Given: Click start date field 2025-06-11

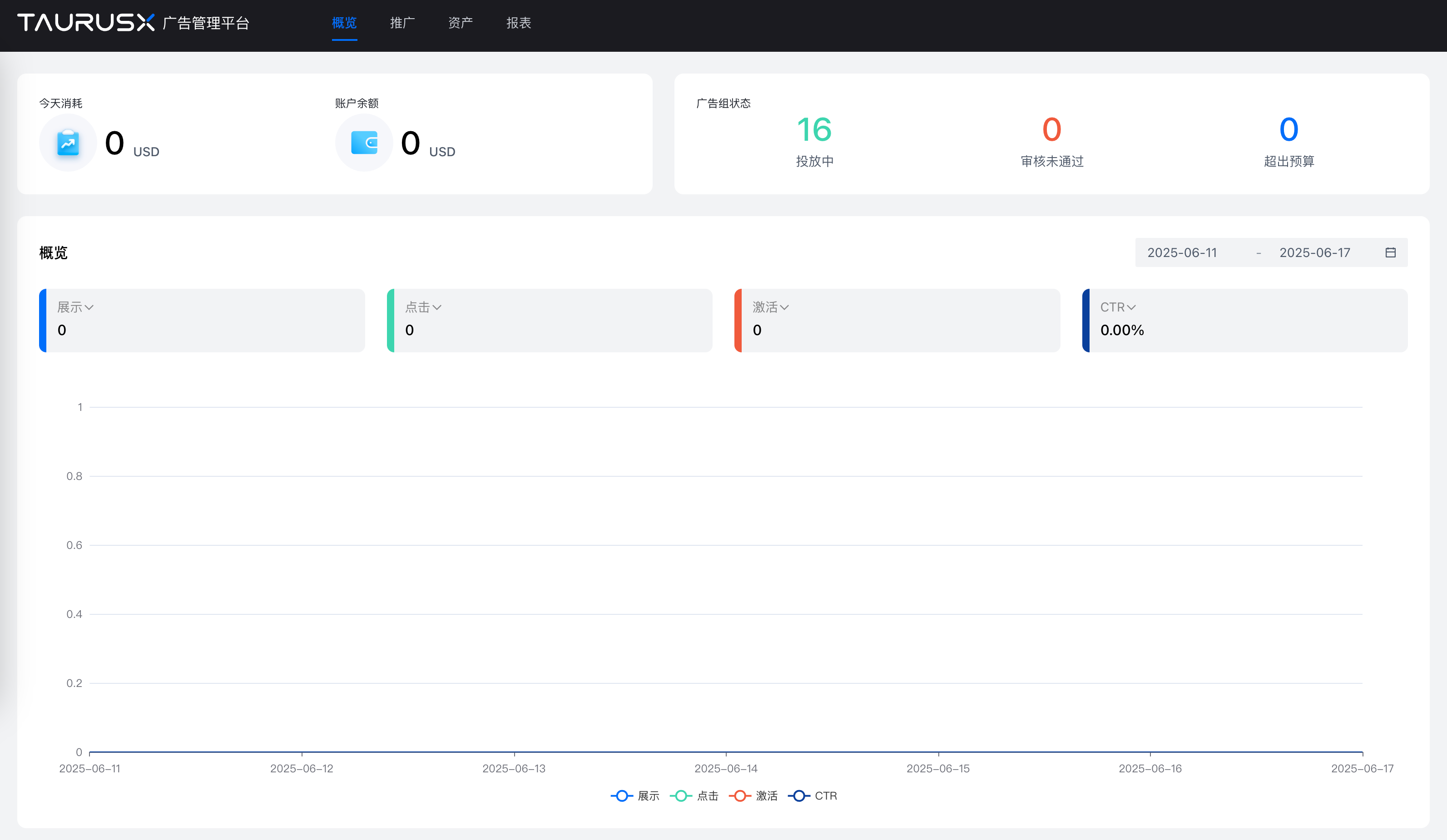Looking at the screenshot, I should [1182, 252].
